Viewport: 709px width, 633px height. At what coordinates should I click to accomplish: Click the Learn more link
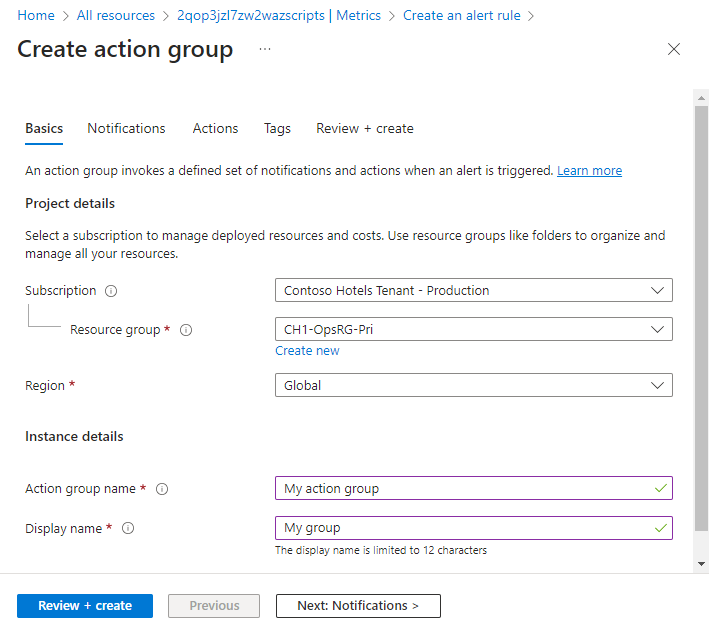tap(589, 171)
